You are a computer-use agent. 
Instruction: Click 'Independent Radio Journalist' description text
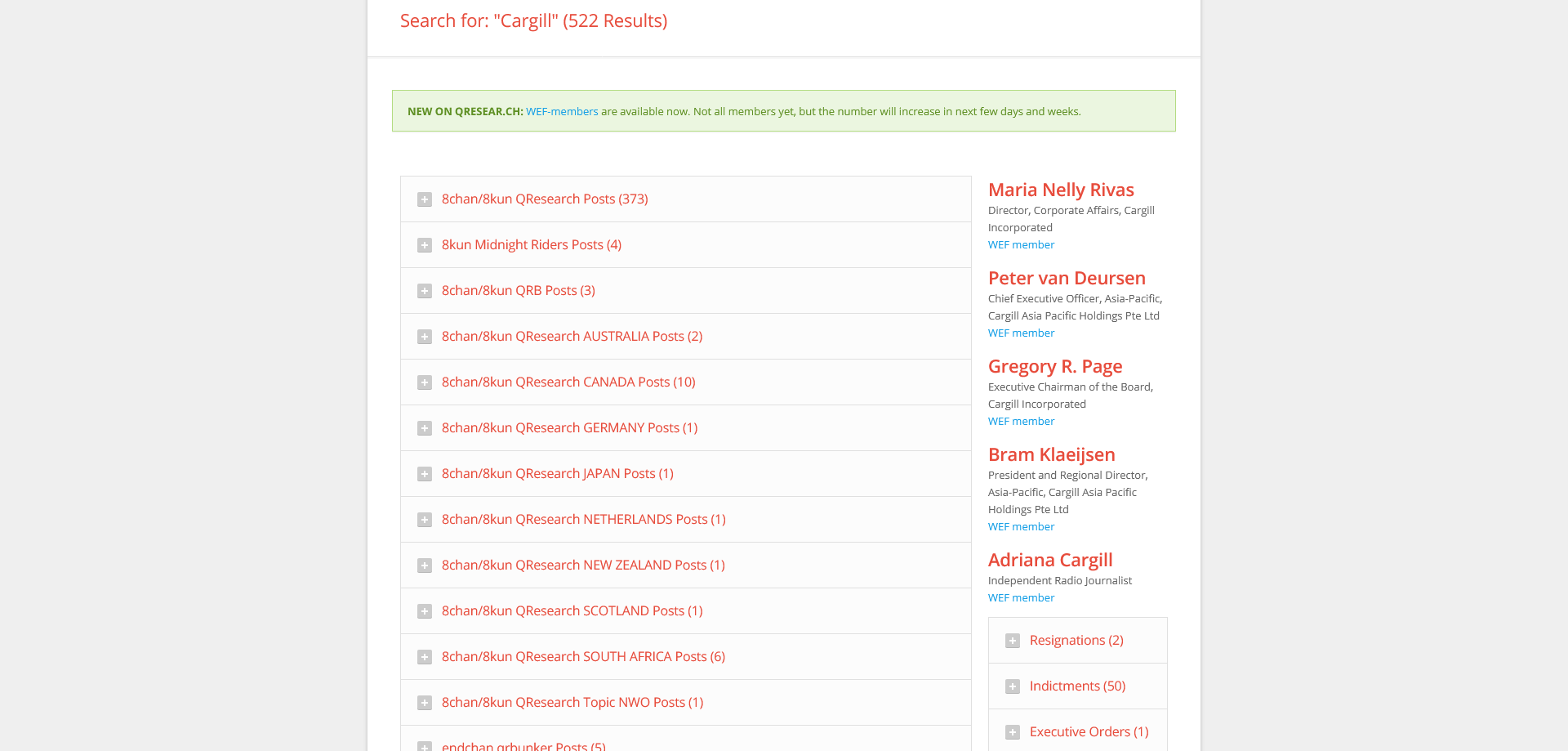[1060, 580]
